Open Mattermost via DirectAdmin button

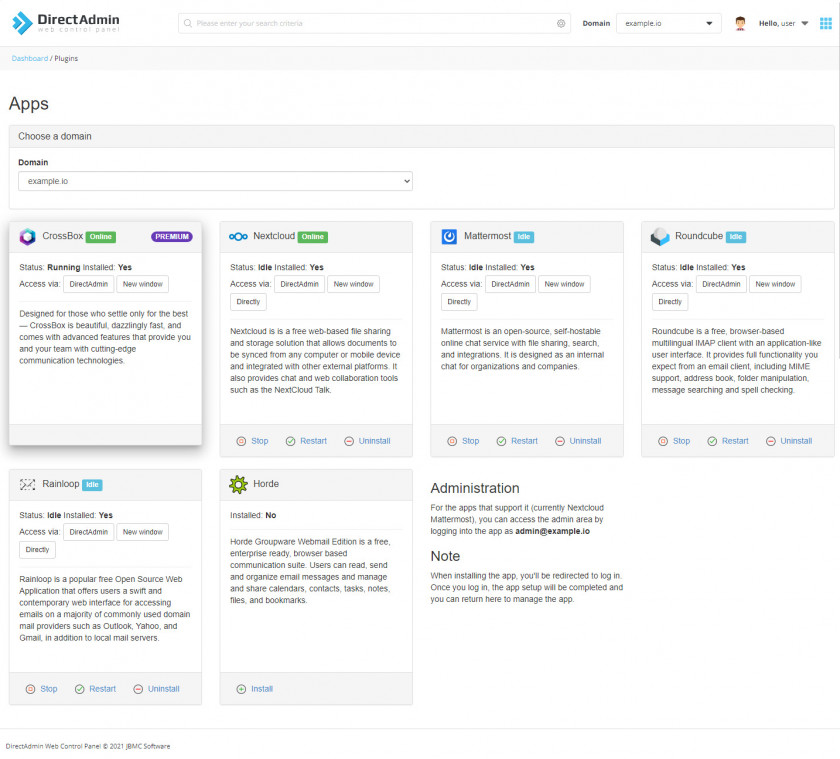[x=510, y=284]
